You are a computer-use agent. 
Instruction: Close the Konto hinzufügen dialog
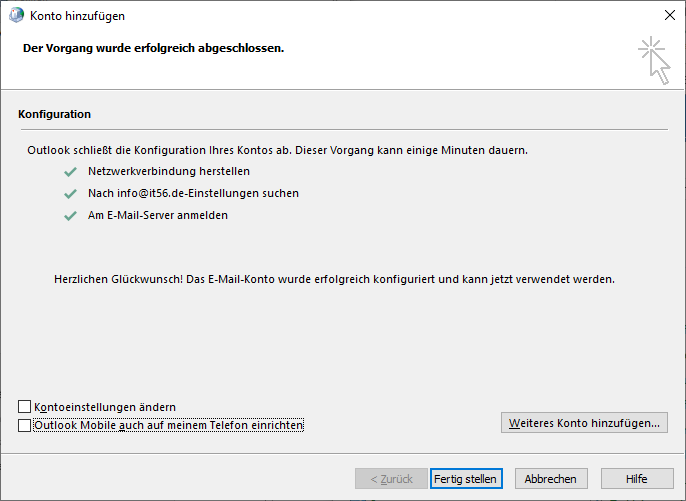pos(670,15)
